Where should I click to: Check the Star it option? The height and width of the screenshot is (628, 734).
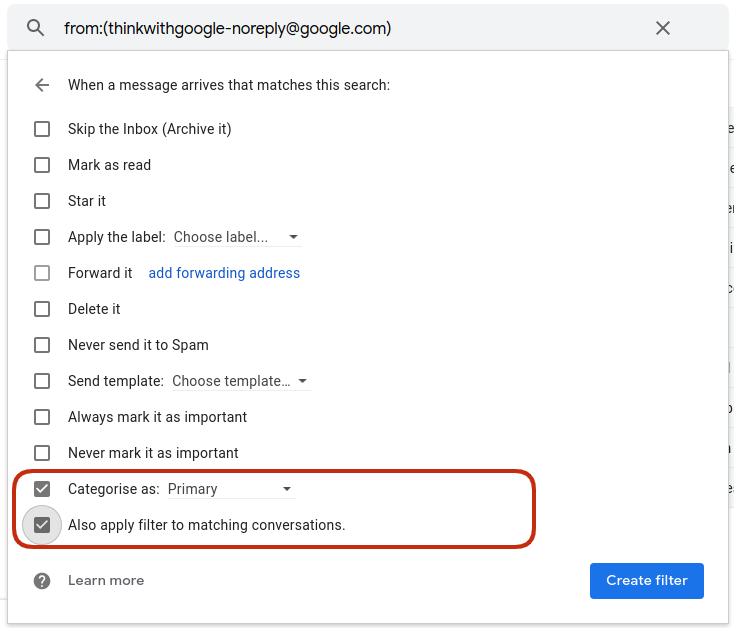(x=42, y=201)
